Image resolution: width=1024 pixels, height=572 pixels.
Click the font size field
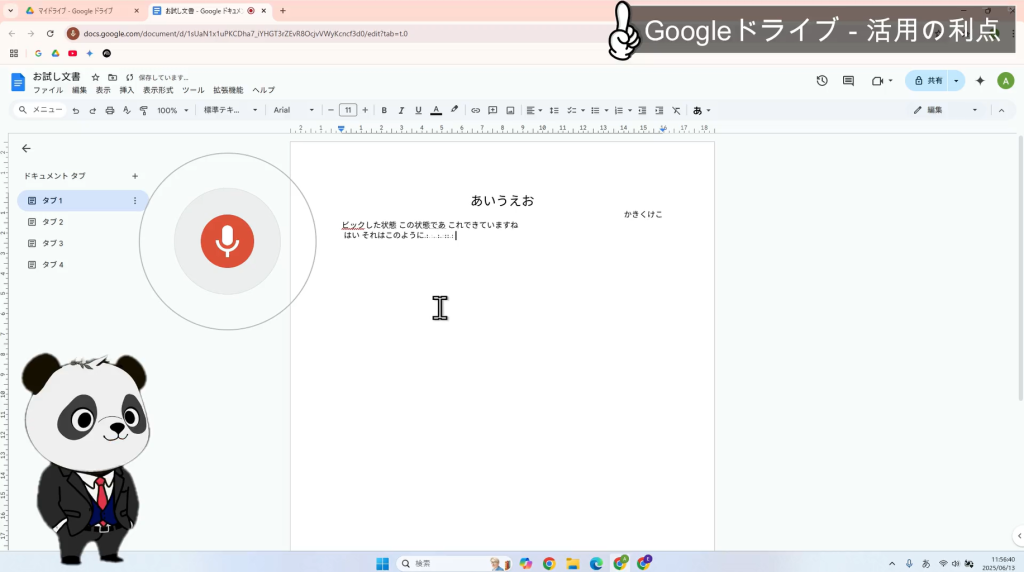tap(348, 110)
